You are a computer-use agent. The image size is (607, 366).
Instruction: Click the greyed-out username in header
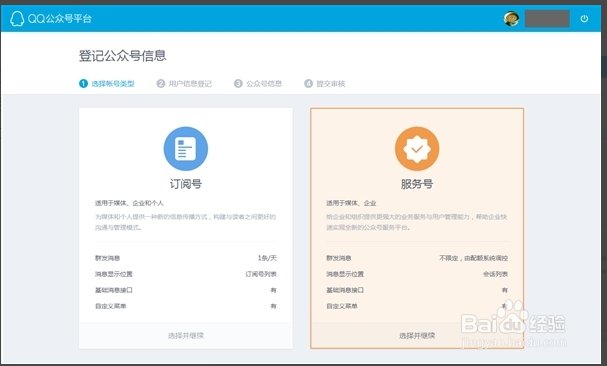[547, 19]
